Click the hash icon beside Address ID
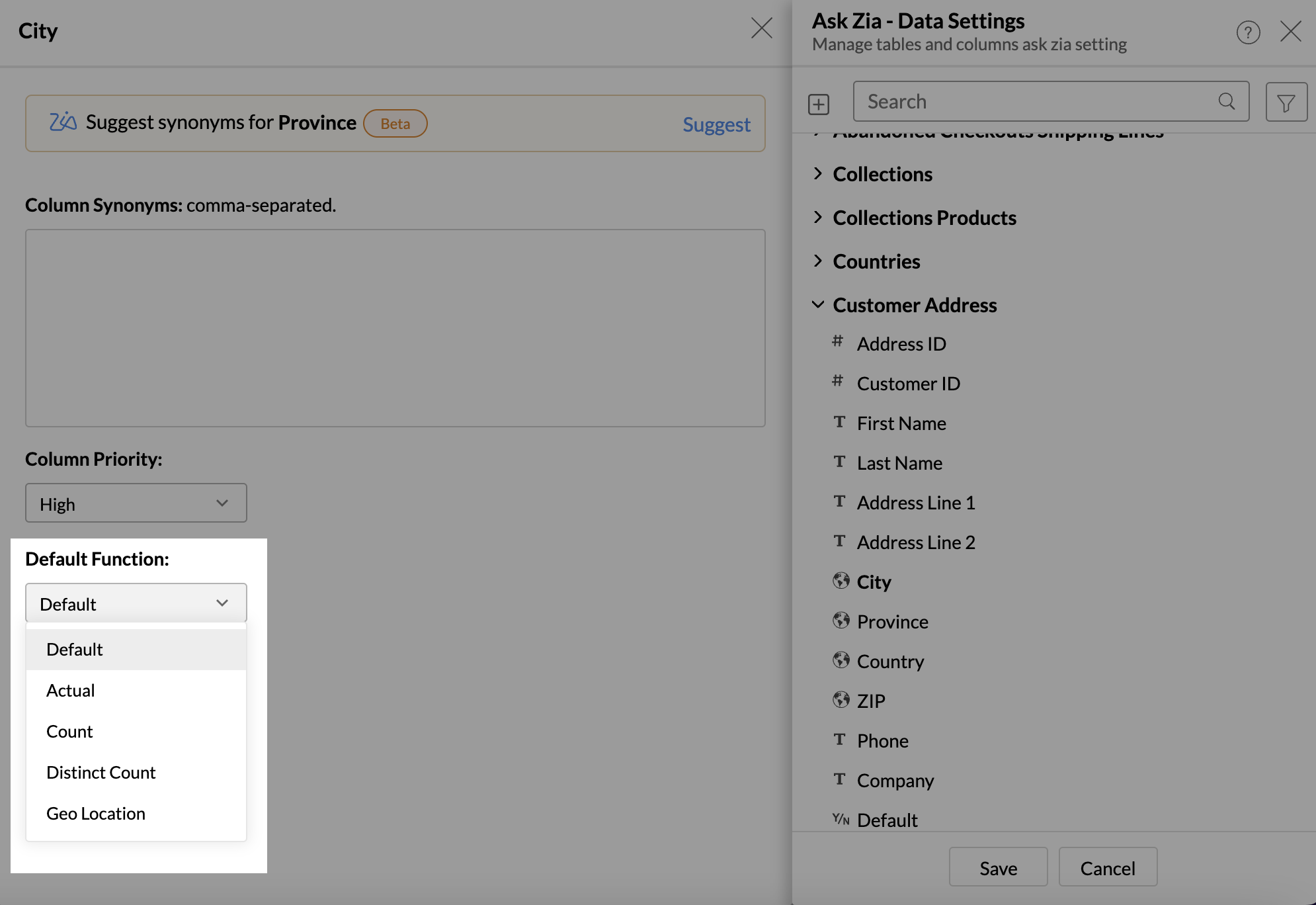 tap(838, 341)
